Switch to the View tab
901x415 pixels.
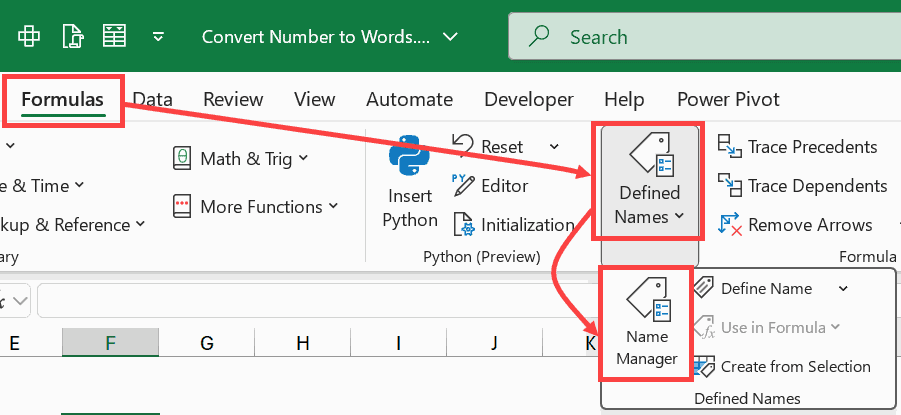pos(314,100)
